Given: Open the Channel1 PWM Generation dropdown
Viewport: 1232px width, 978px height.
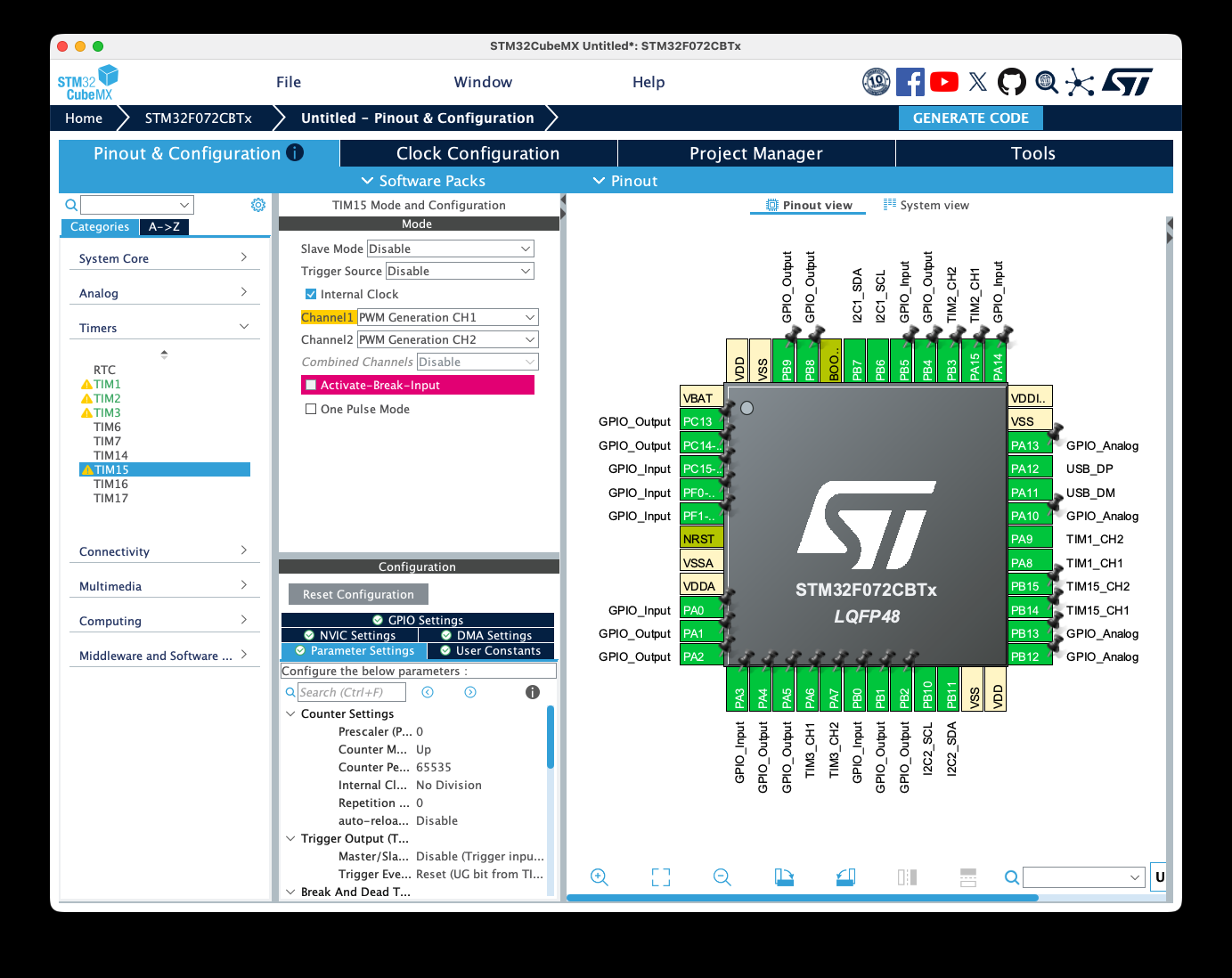Looking at the screenshot, I should [x=448, y=317].
